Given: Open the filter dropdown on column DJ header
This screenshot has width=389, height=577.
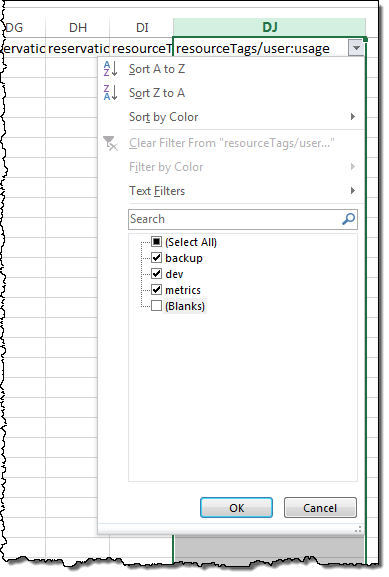Looking at the screenshot, I should click(356, 48).
